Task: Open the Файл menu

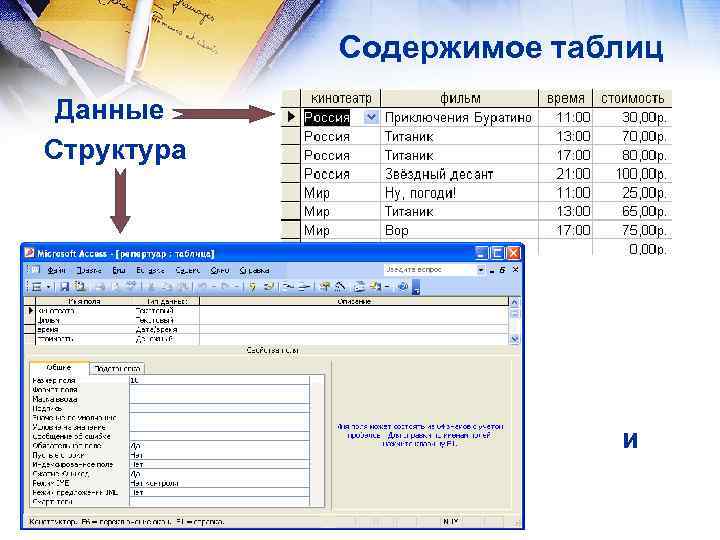Action: point(56,270)
